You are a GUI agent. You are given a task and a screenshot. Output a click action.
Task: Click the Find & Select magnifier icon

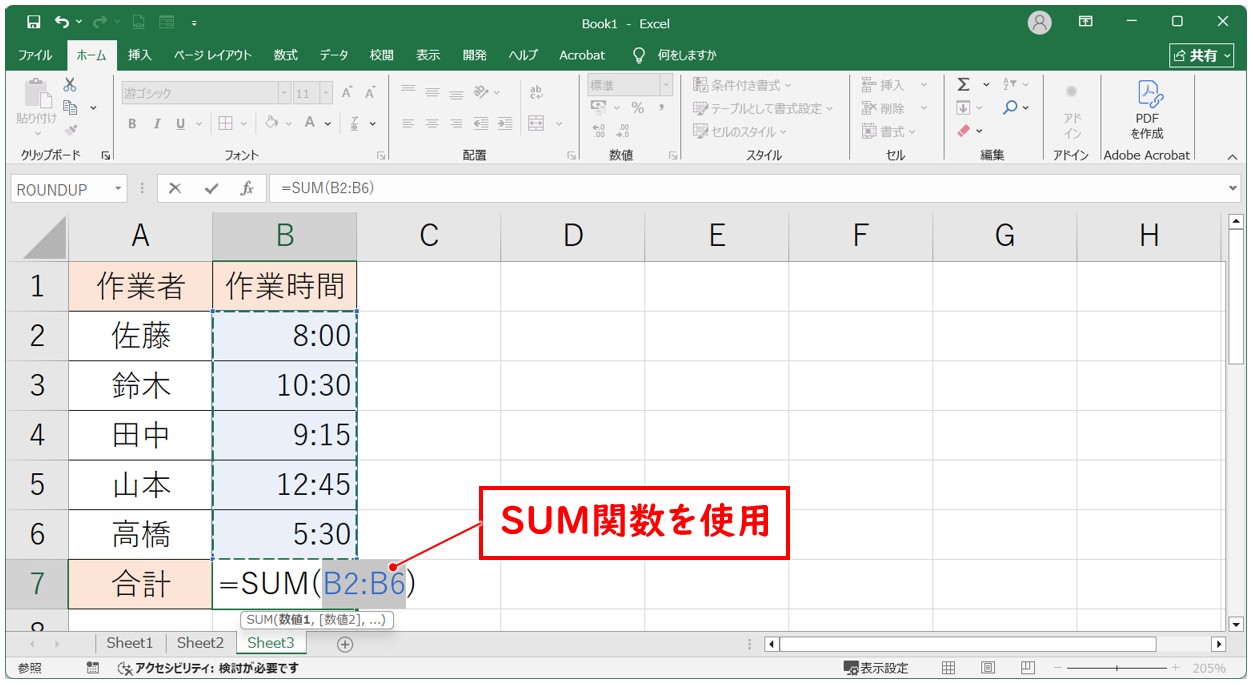click(1010, 108)
